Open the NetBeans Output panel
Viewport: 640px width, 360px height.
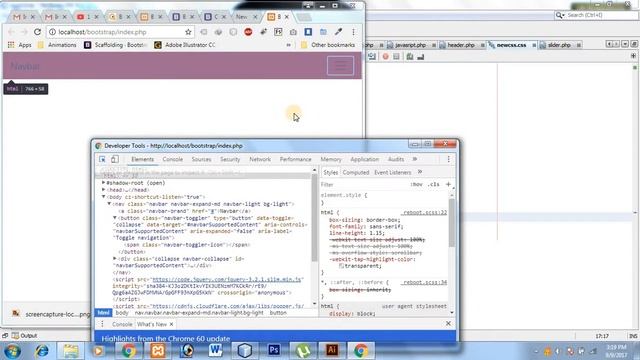pos(24,336)
